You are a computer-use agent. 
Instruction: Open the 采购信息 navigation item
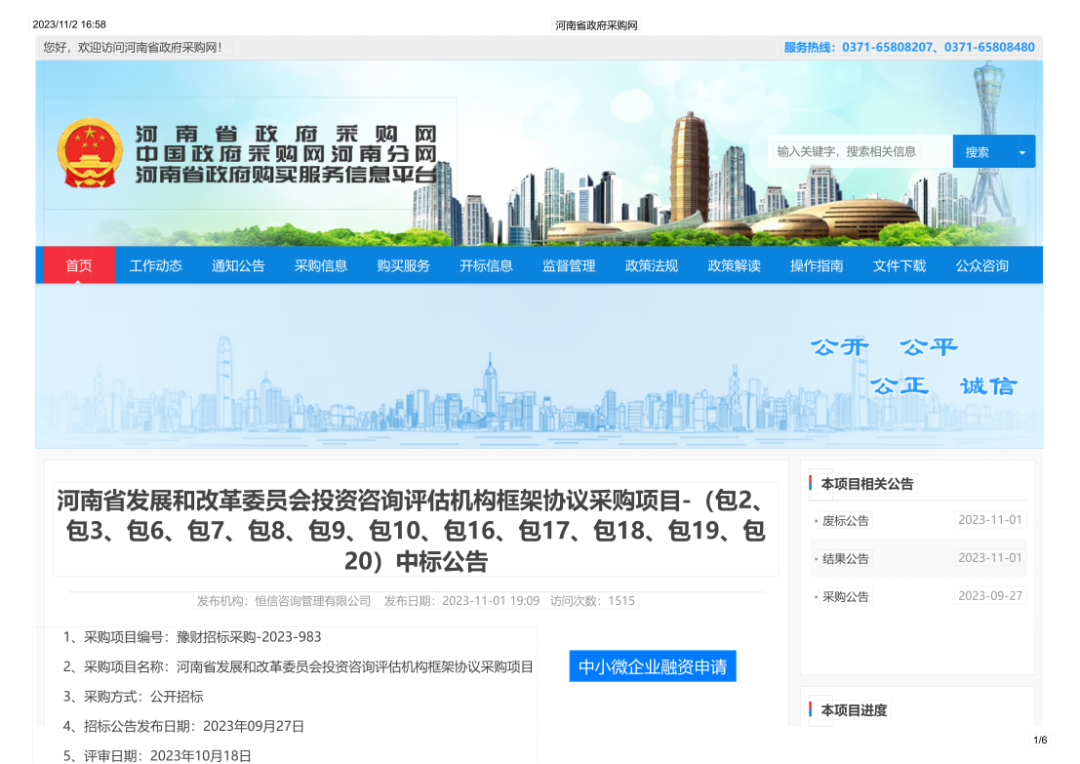point(321,266)
